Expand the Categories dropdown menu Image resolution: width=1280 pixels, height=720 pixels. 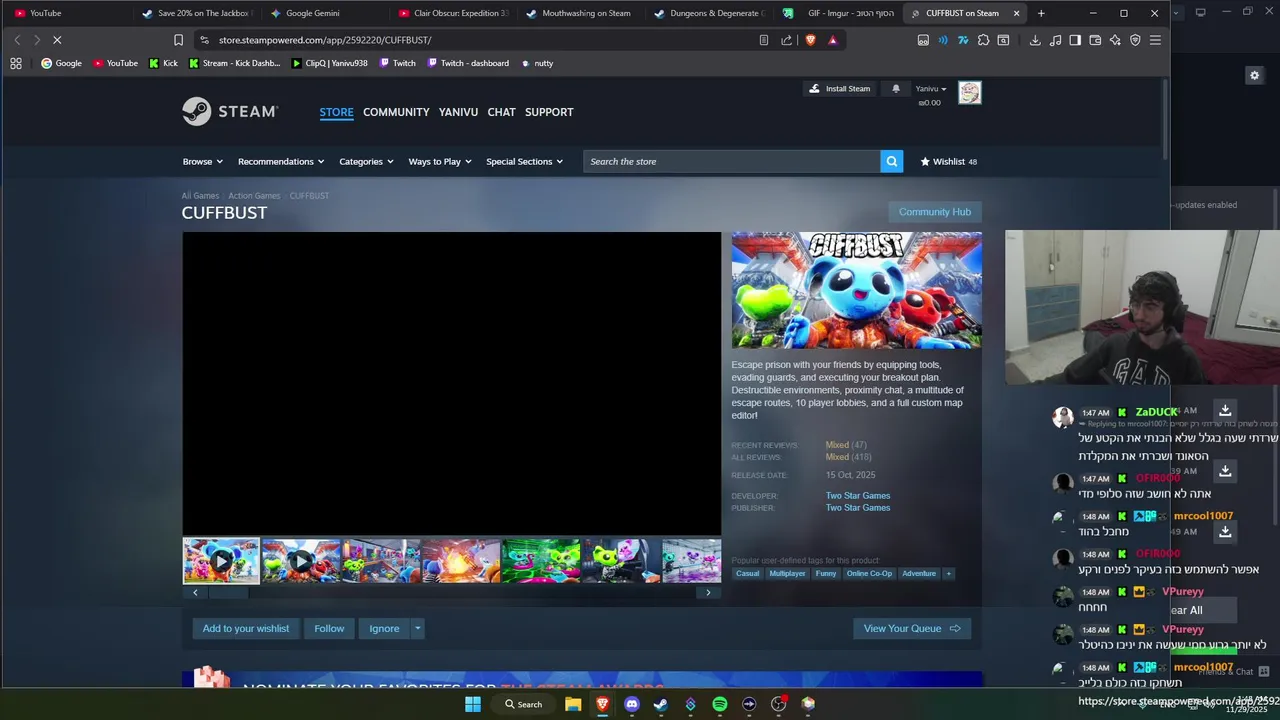coord(366,161)
